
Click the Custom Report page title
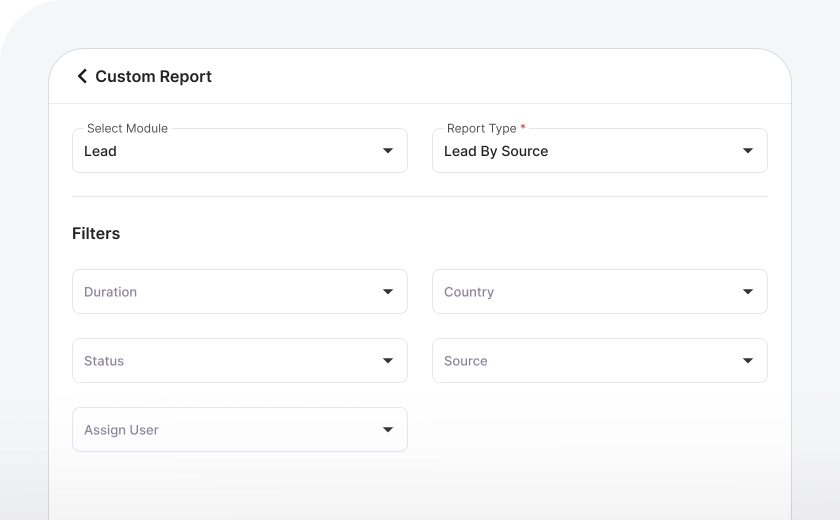coord(153,76)
